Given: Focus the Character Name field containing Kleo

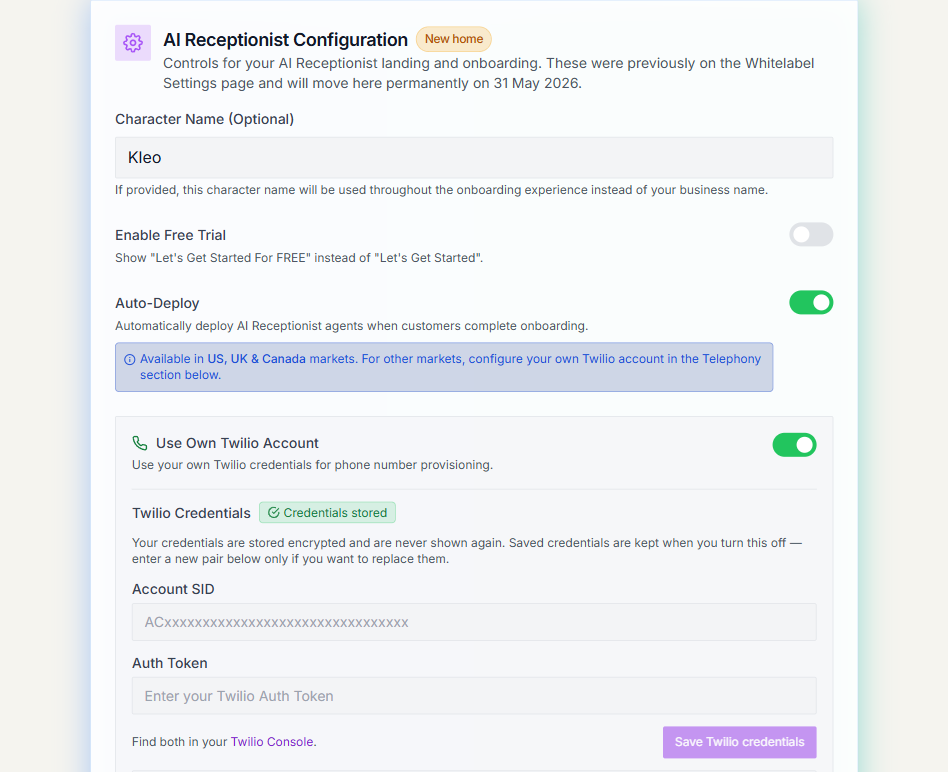Looking at the screenshot, I should pyautogui.click(x=474, y=158).
